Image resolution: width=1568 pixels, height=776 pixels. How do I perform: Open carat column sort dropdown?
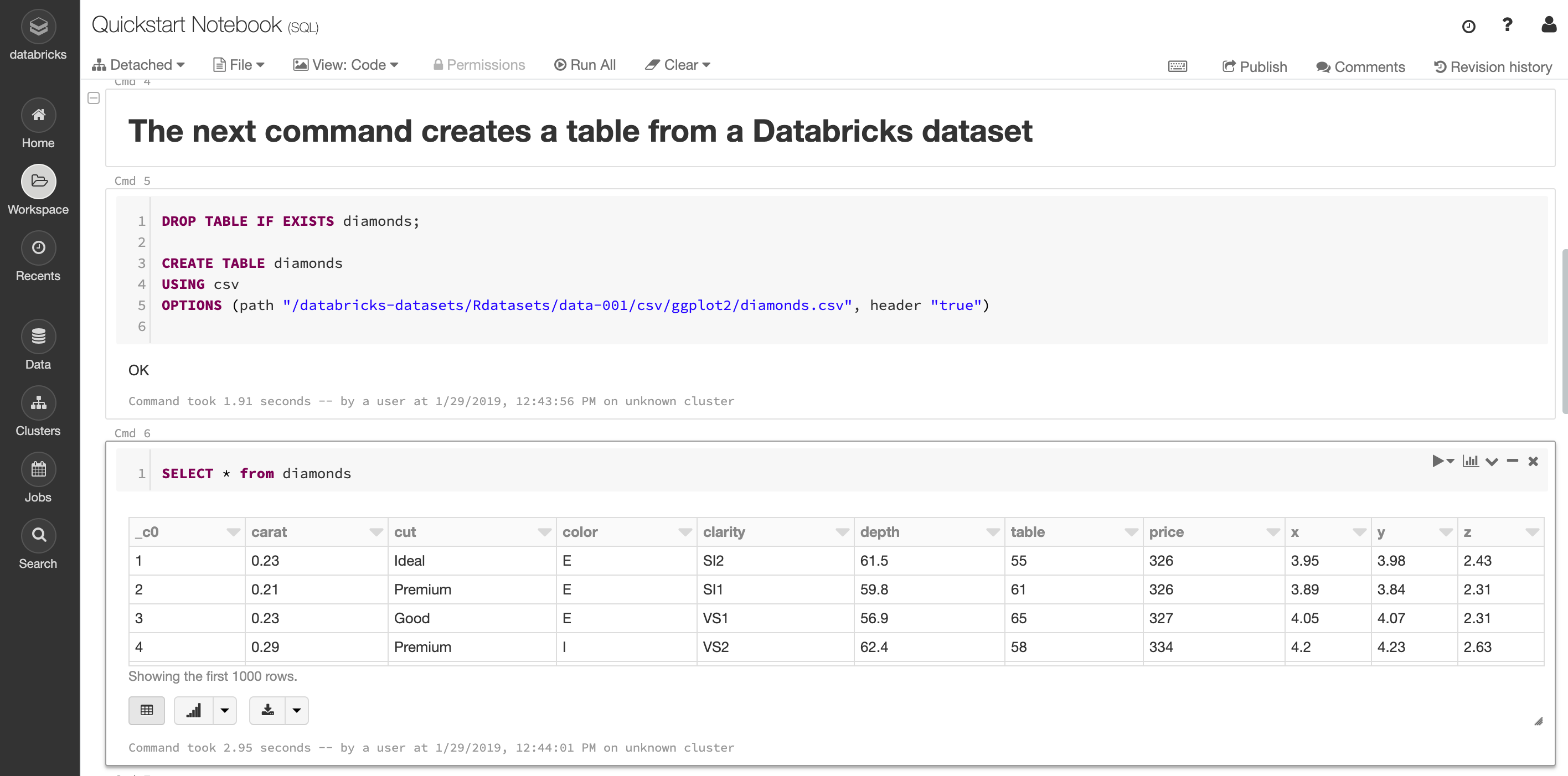(376, 532)
